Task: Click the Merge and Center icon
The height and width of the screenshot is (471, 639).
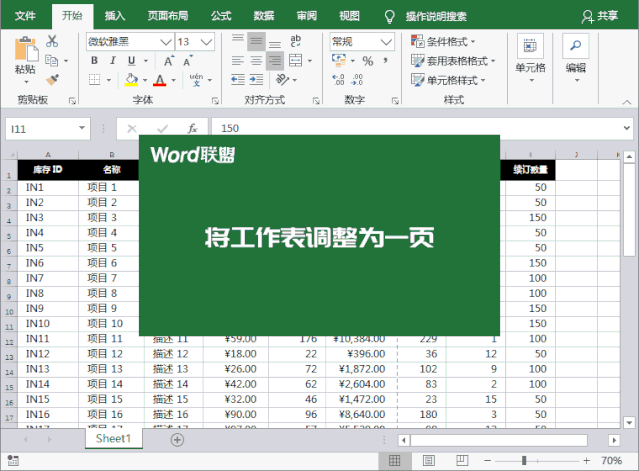Action: (296, 61)
